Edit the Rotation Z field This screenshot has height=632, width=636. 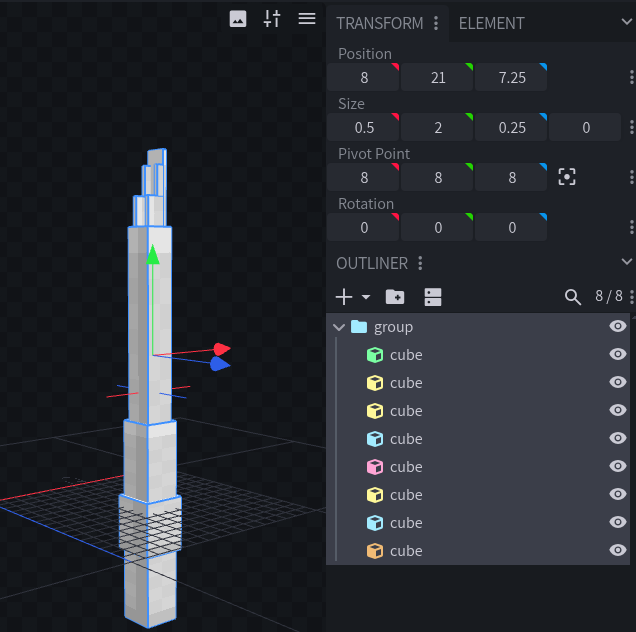511,227
